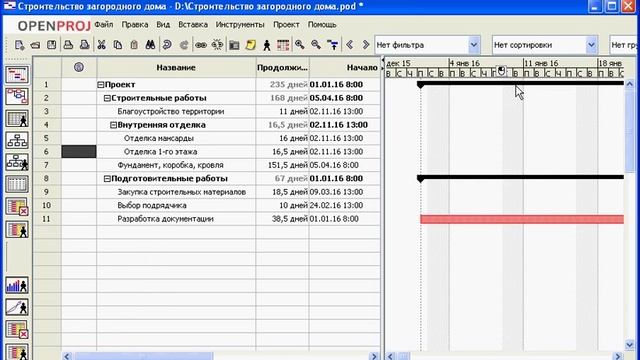Open the Нет фильтра dropdown
This screenshot has height=360, width=640.
tap(473, 45)
